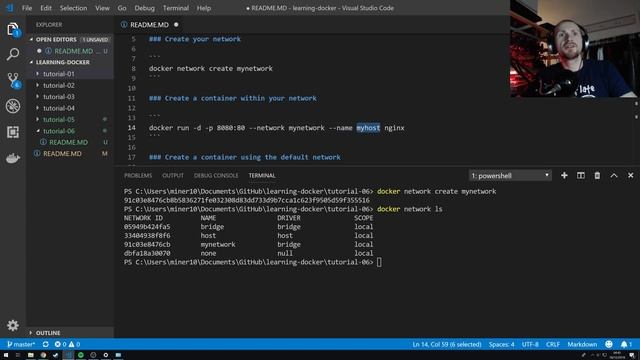Open the Debug view icon

point(13,106)
